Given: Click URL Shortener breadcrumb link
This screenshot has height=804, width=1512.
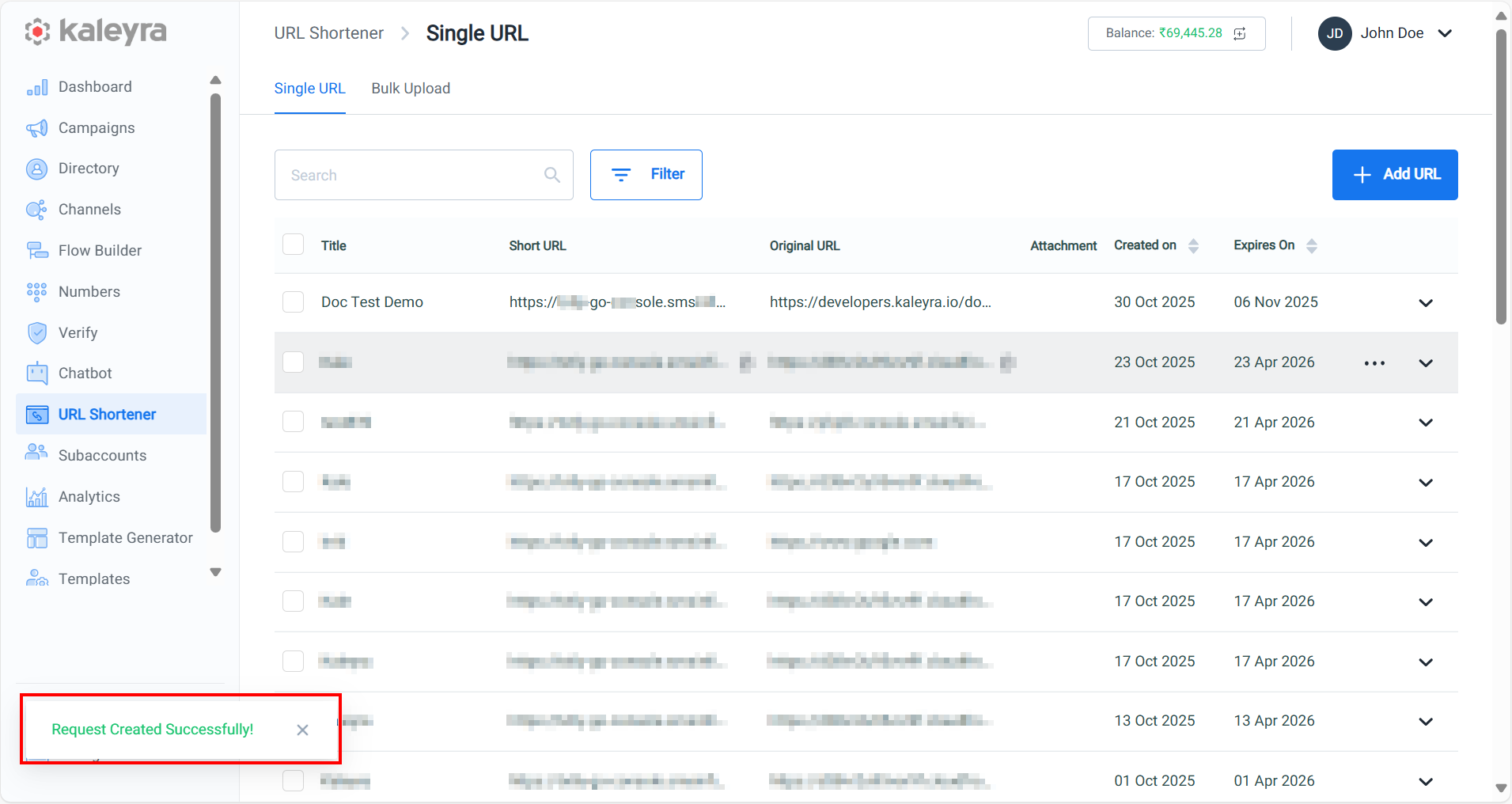Looking at the screenshot, I should [329, 33].
